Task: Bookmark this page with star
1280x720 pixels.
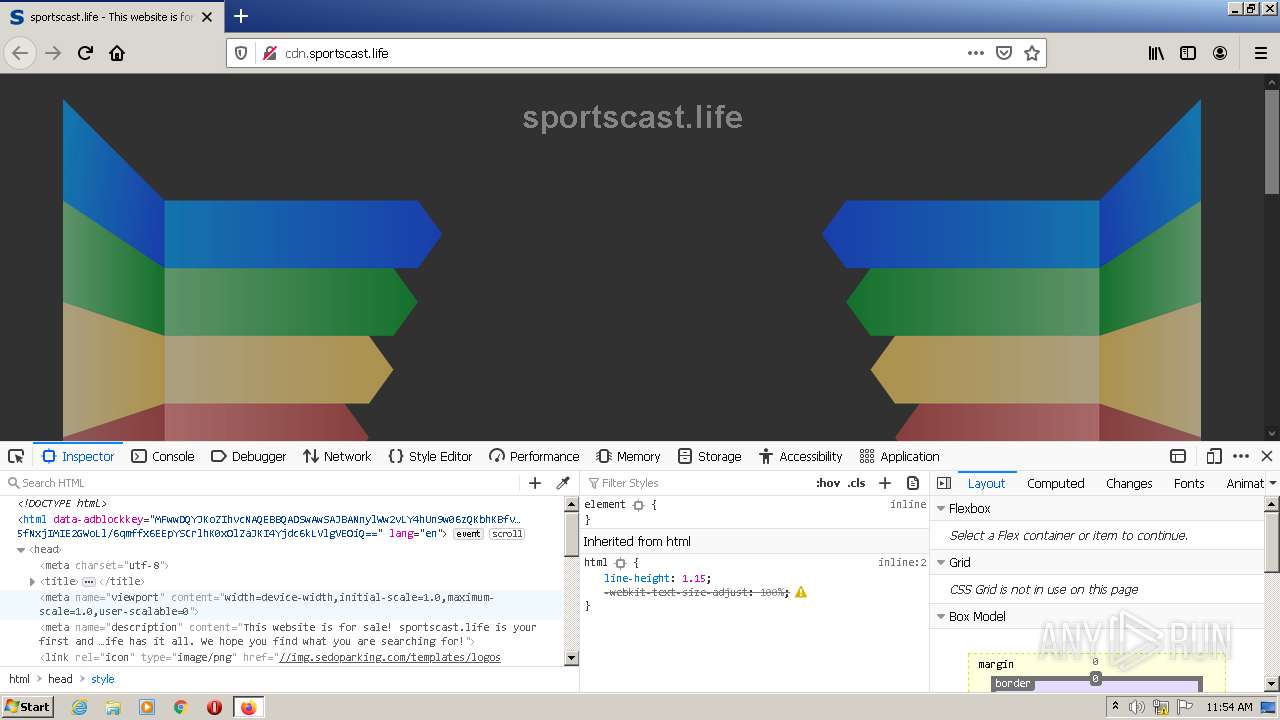Action: (1032, 53)
